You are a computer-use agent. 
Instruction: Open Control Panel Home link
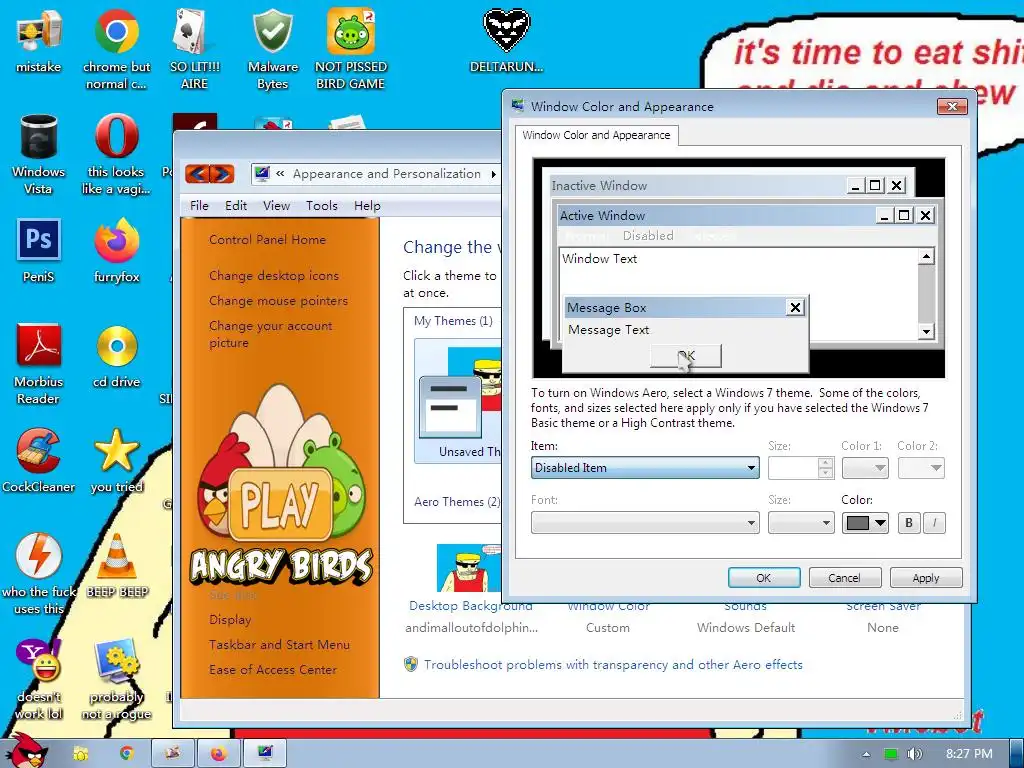tap(267, 240)
